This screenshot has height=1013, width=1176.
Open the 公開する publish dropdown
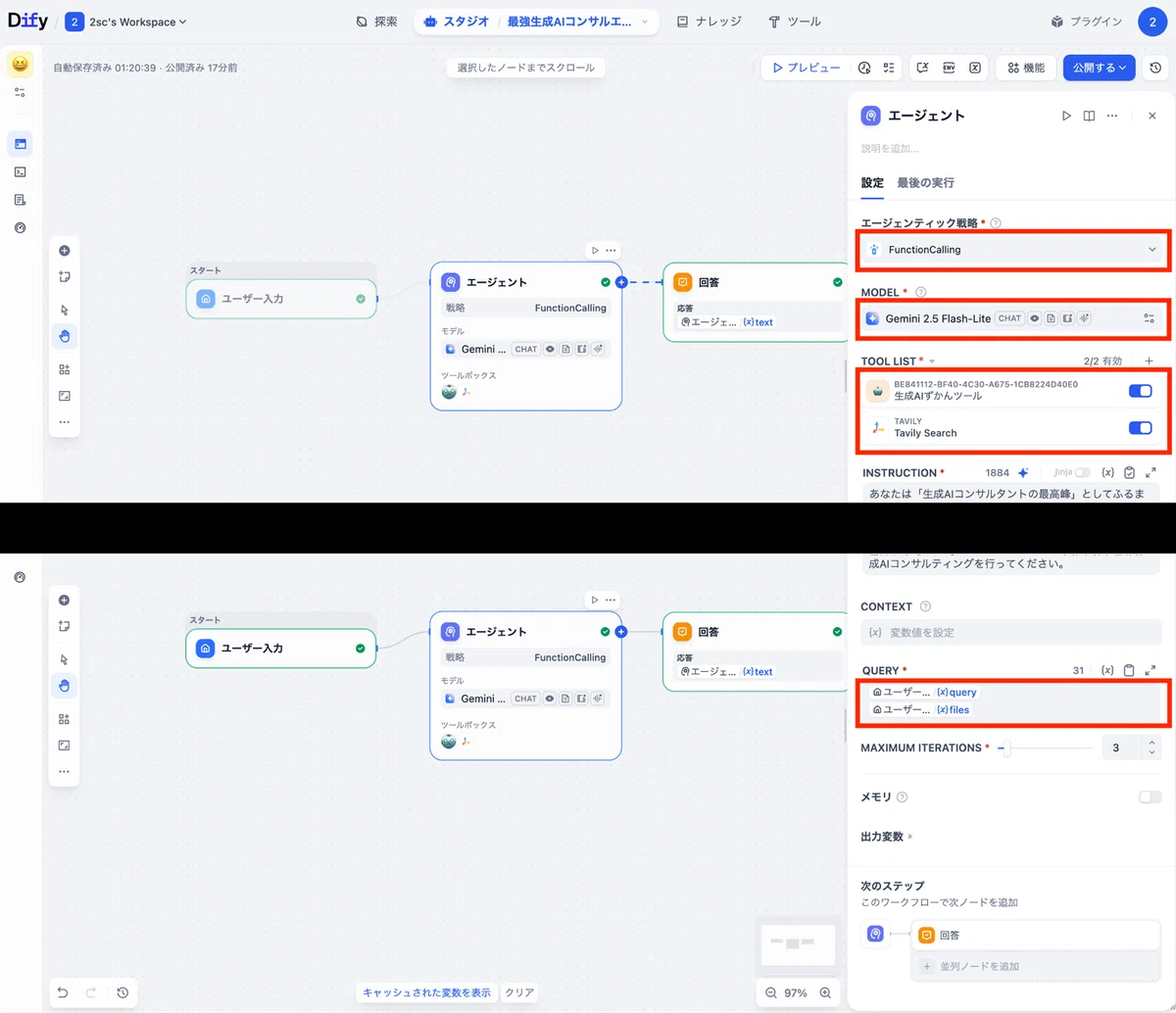(1099, 68)
